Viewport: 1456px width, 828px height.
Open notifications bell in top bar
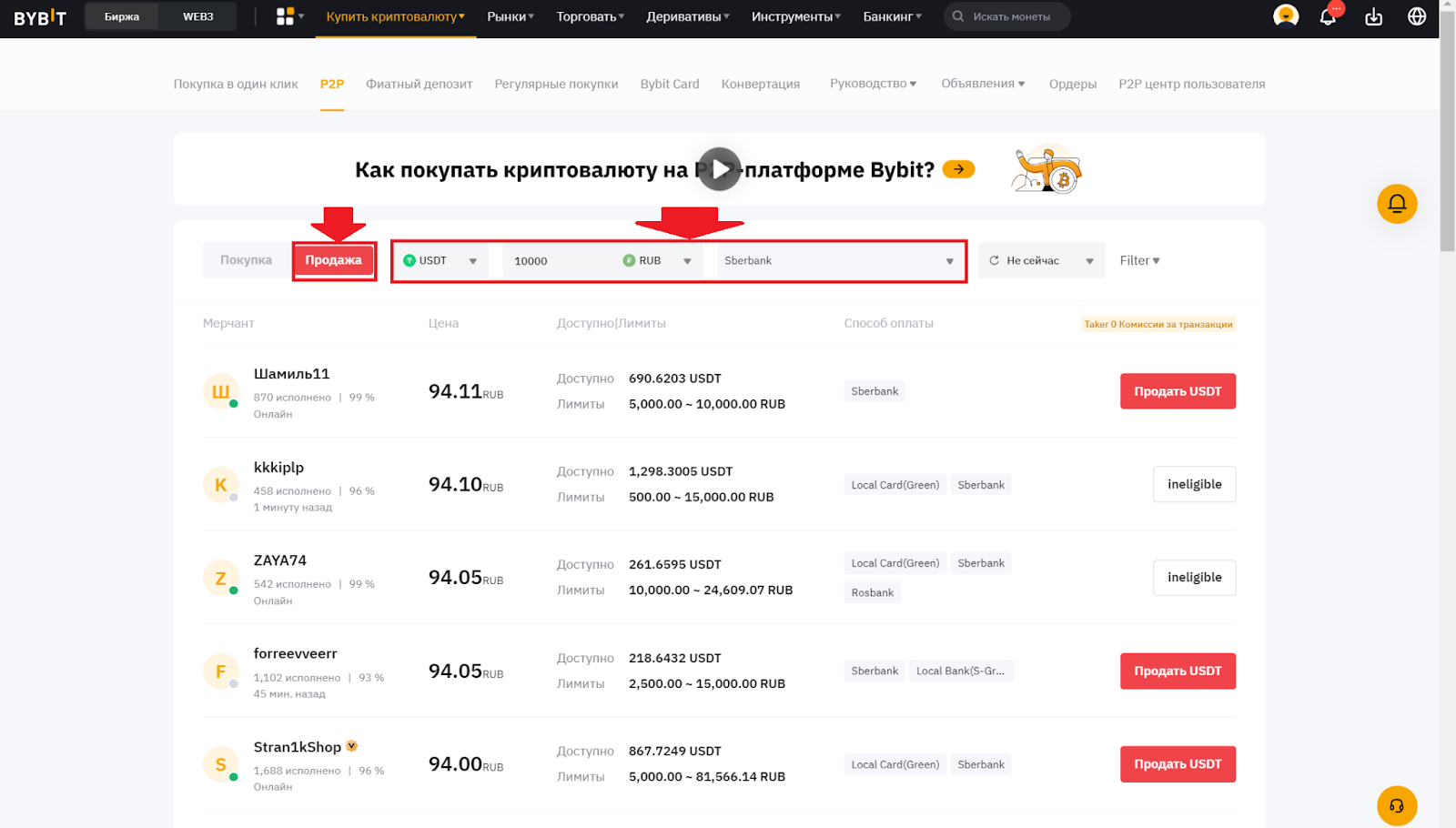(1328, 16)
